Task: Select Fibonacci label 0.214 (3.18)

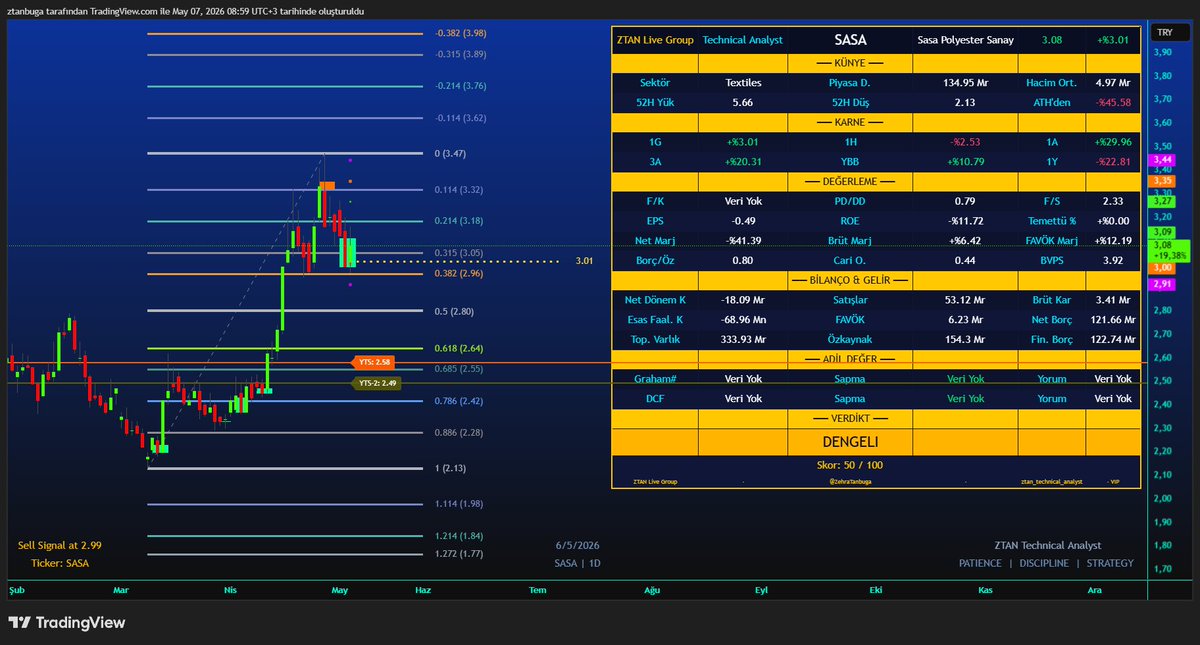Action: click(x=459, y=221)
